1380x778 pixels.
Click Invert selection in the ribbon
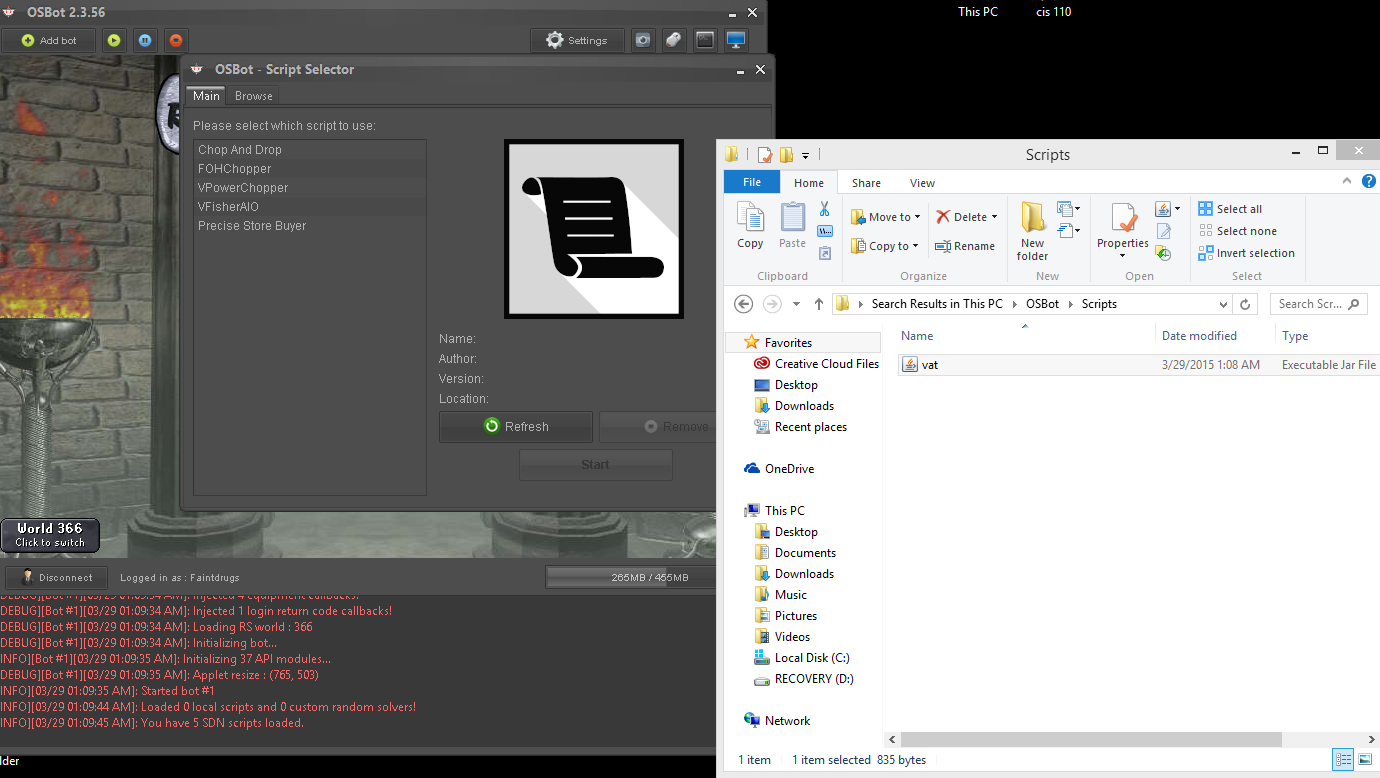[x=1246, y=253]
